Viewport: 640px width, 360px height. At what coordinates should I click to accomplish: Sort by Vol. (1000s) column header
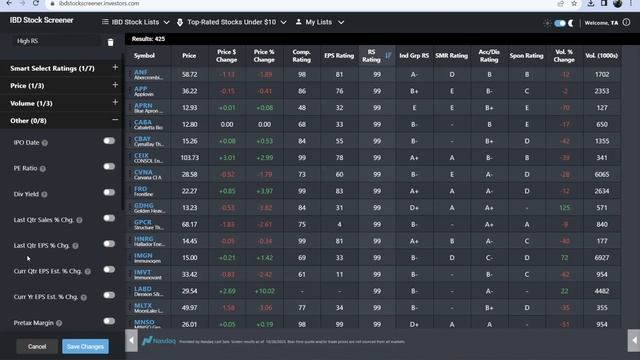[601, 56]
